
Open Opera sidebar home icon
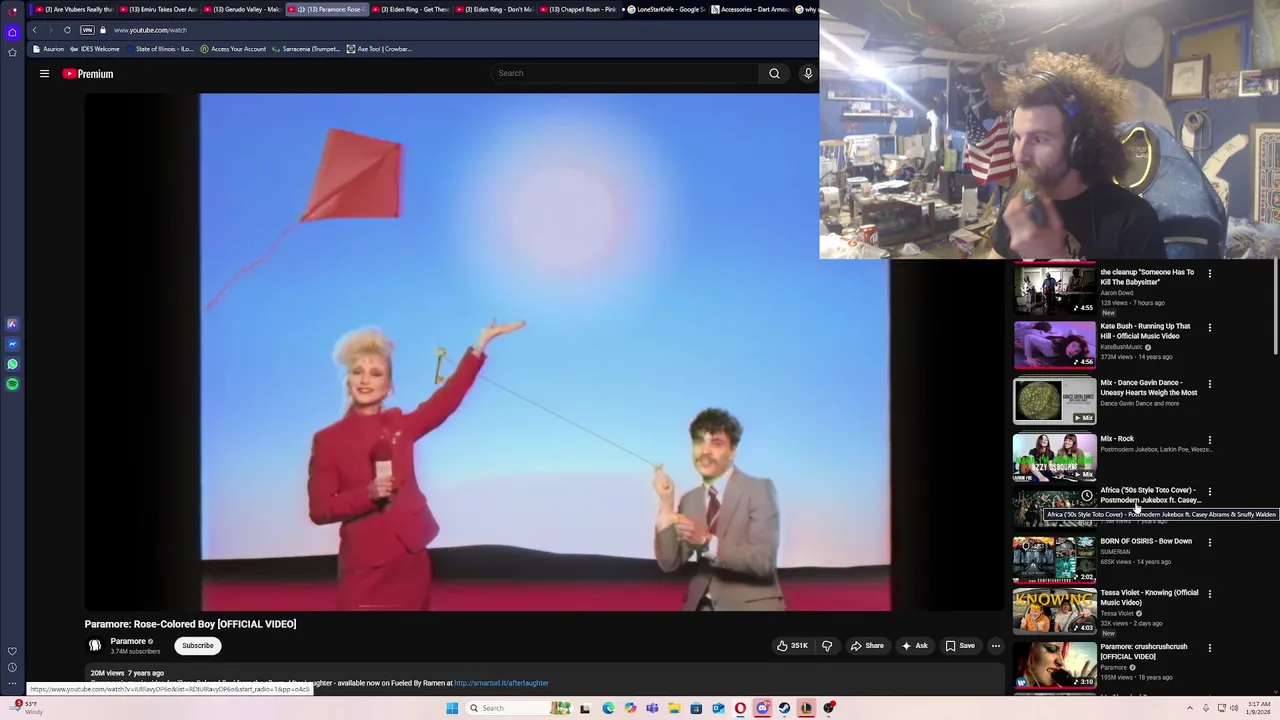point(12,32)
